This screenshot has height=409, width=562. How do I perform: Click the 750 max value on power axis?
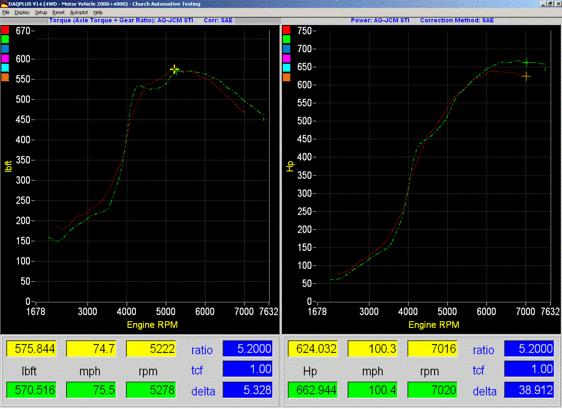[305, 31]
